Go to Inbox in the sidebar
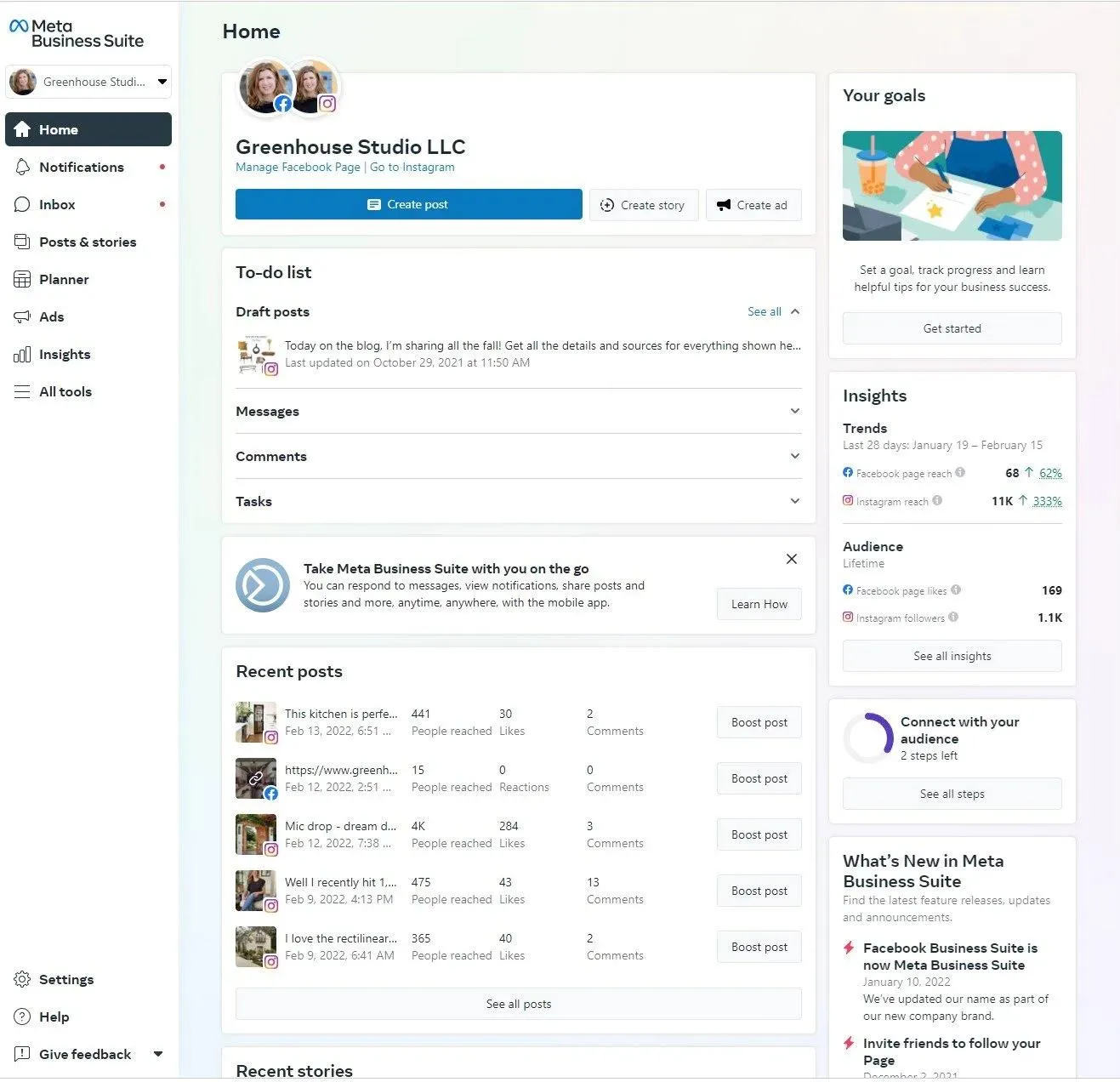Image resolution: width=1120 pixels, height=1082 pixels. click(88, 204)
